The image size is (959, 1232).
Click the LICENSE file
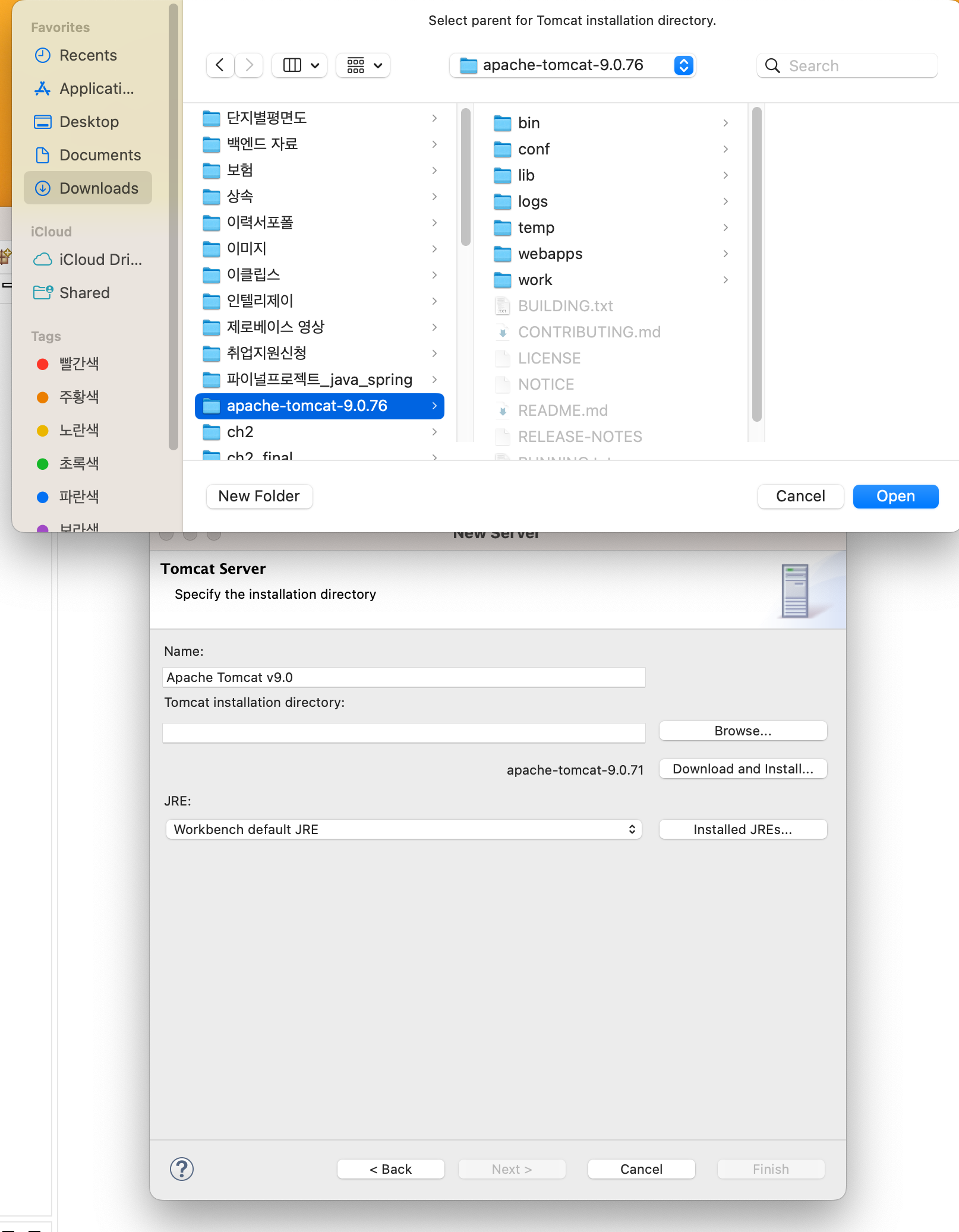click(549, 358)
